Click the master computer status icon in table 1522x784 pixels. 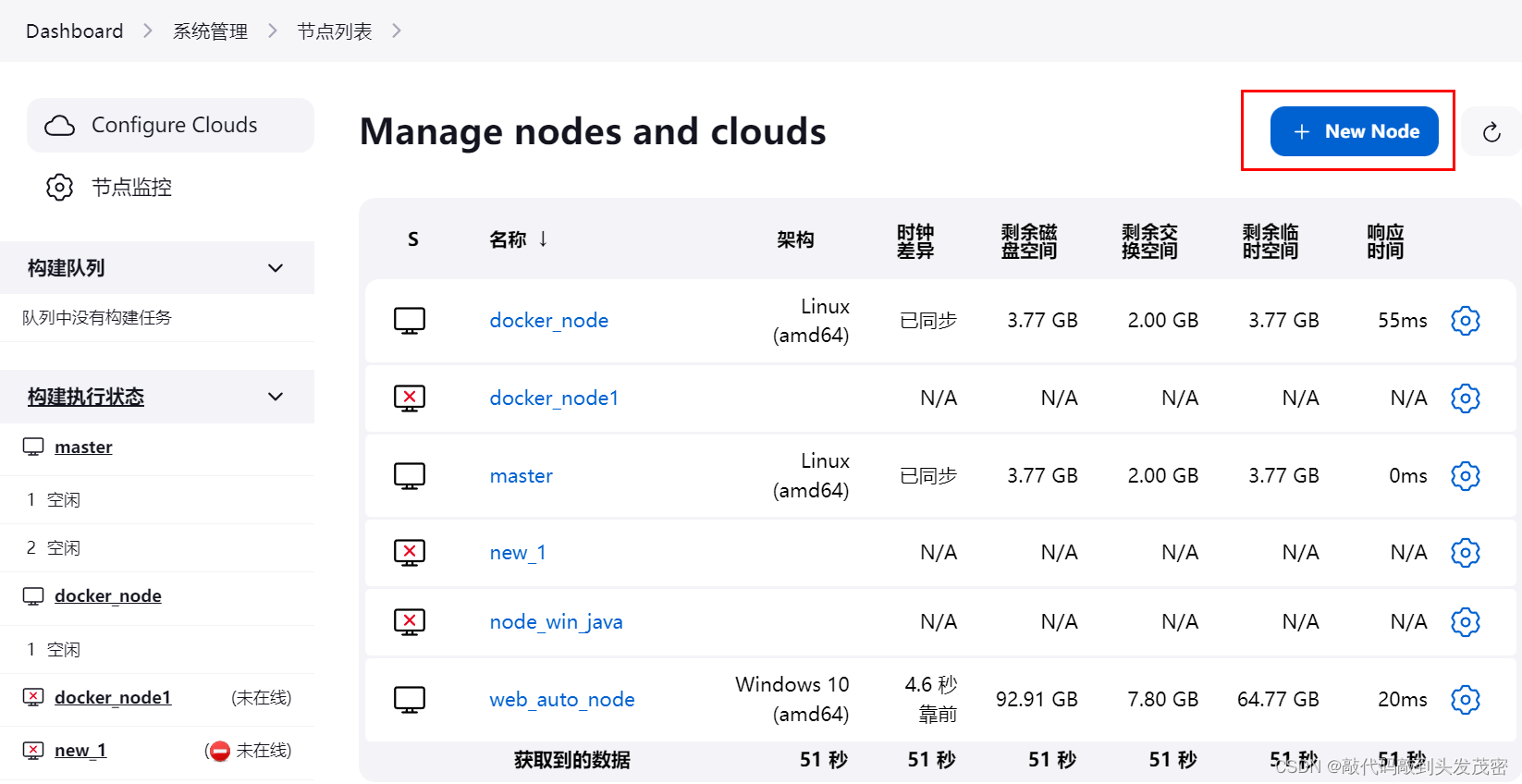click(410, 476)
